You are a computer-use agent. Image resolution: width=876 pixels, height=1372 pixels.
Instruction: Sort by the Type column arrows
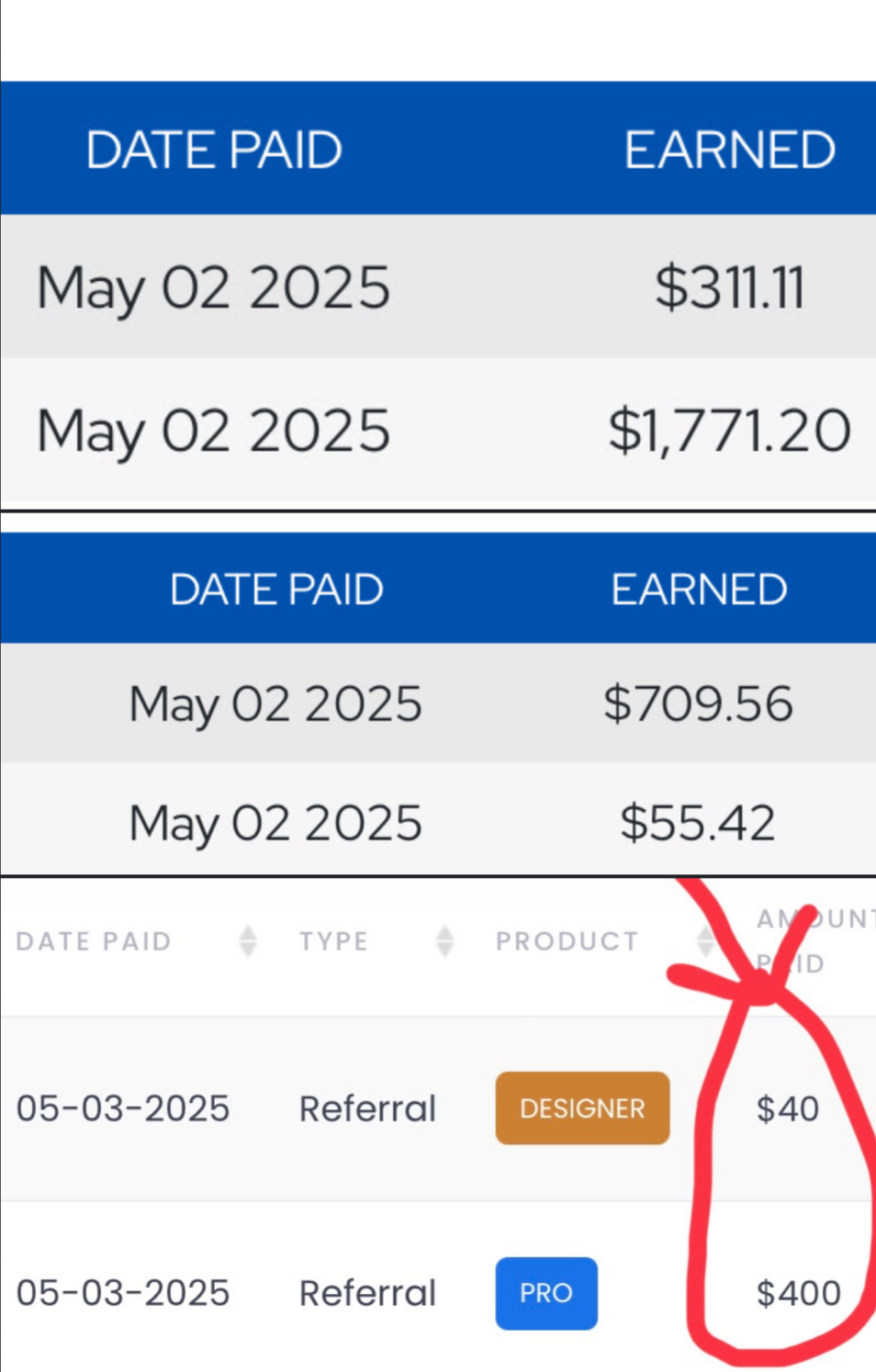click(x=444, y=941)
